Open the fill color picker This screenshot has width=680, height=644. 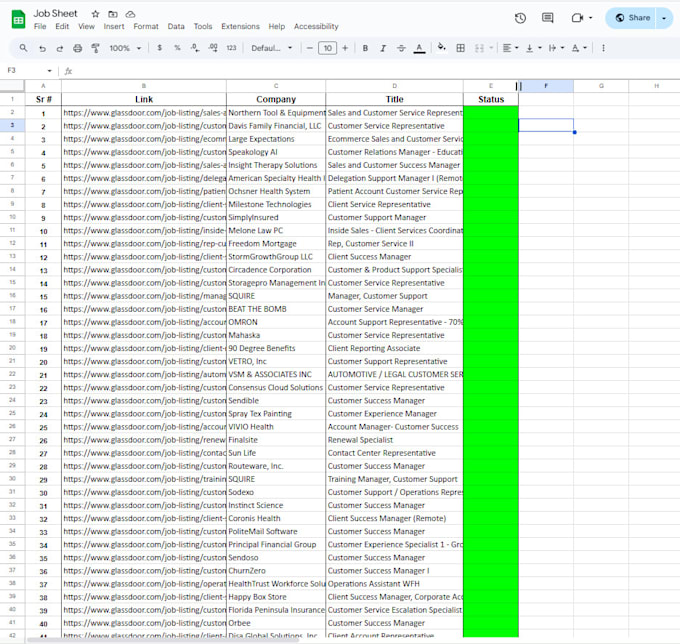coord(441,47)
